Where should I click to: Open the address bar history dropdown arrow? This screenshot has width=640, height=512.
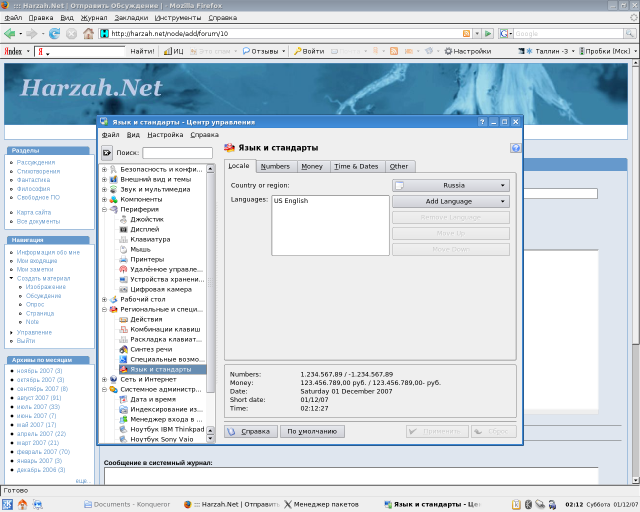point(477,34)
